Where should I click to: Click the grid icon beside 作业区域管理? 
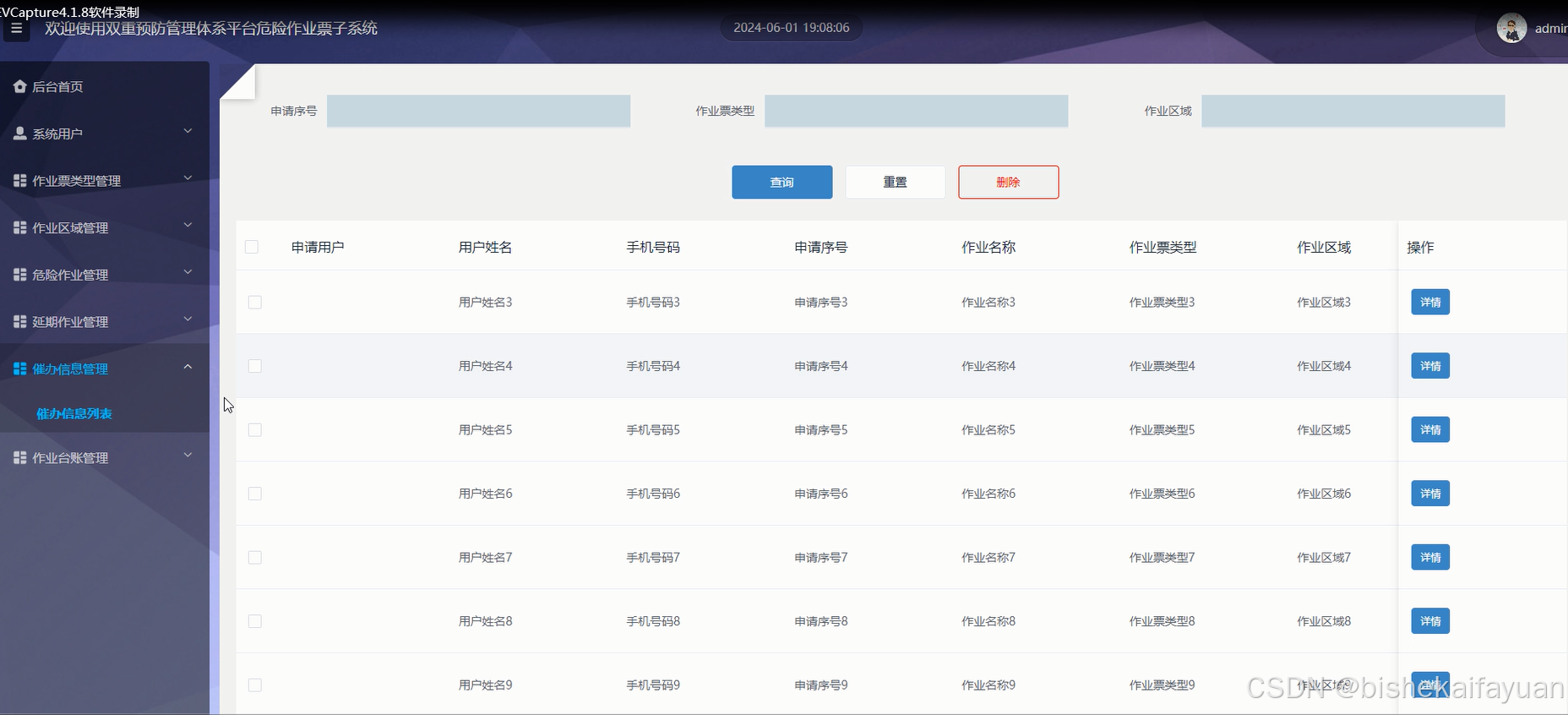tap(20, 227)
